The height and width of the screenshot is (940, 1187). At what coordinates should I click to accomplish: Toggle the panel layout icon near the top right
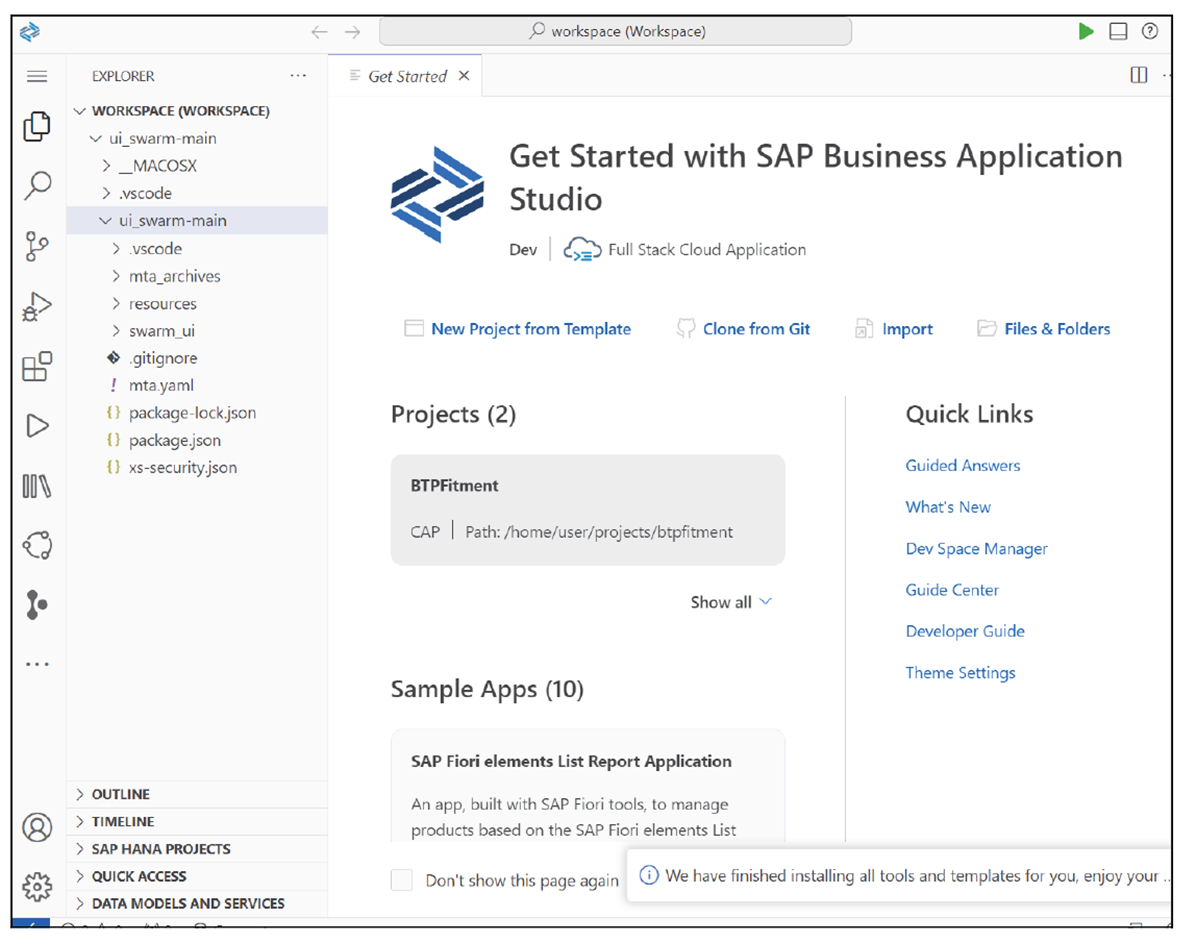(1117, 31)
